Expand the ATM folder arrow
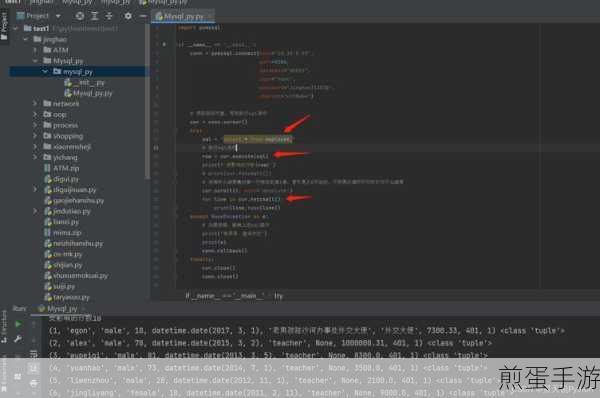The image size is (600, 398). pos(35,50)
